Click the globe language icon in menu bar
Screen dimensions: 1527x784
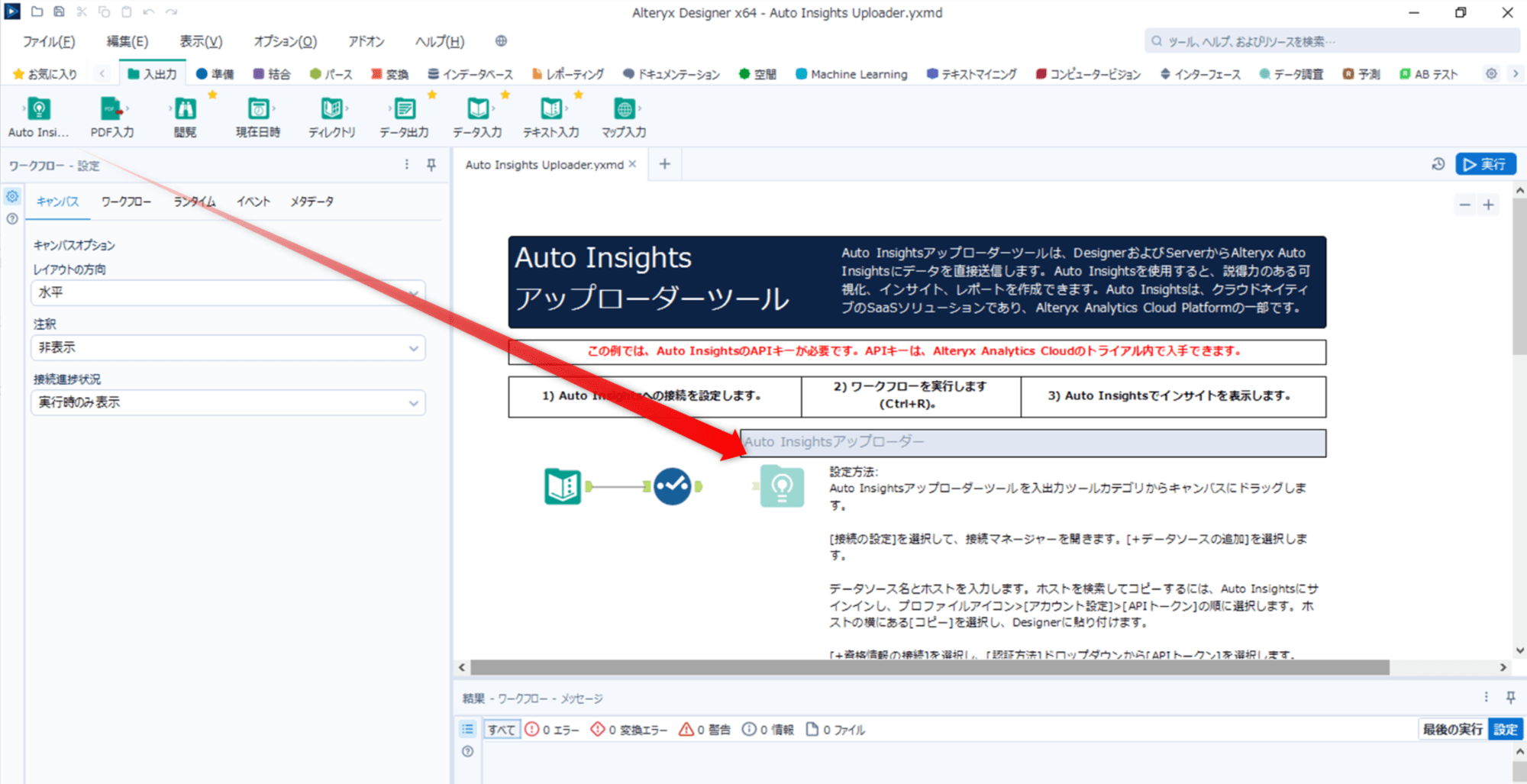tap(501, 40)
